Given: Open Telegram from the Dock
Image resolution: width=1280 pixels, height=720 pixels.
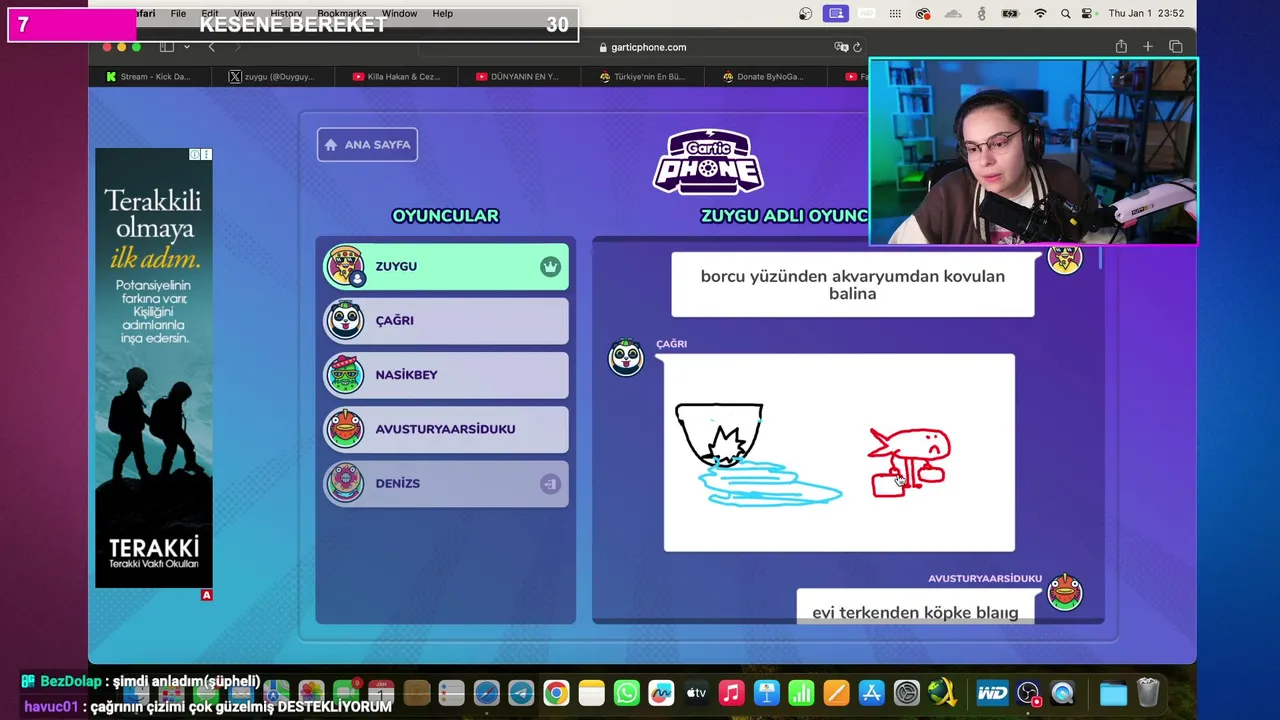Looking at the screenshot, I should point(521,693).
